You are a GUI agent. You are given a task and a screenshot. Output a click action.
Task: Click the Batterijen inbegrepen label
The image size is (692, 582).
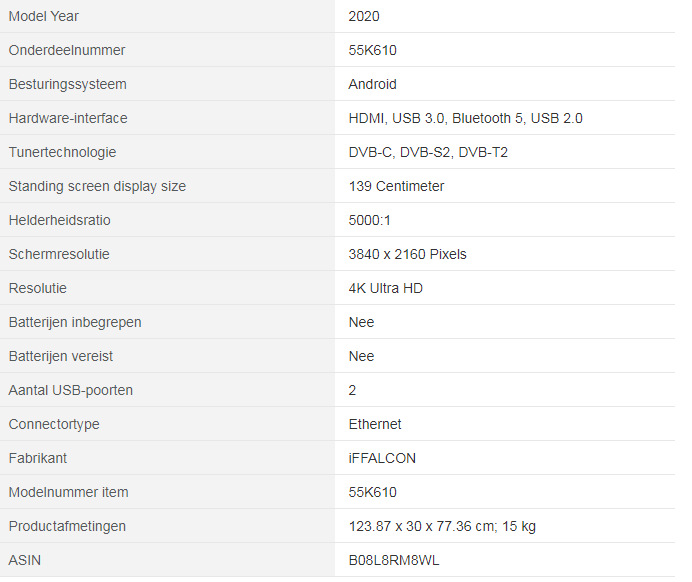(75, 322)
